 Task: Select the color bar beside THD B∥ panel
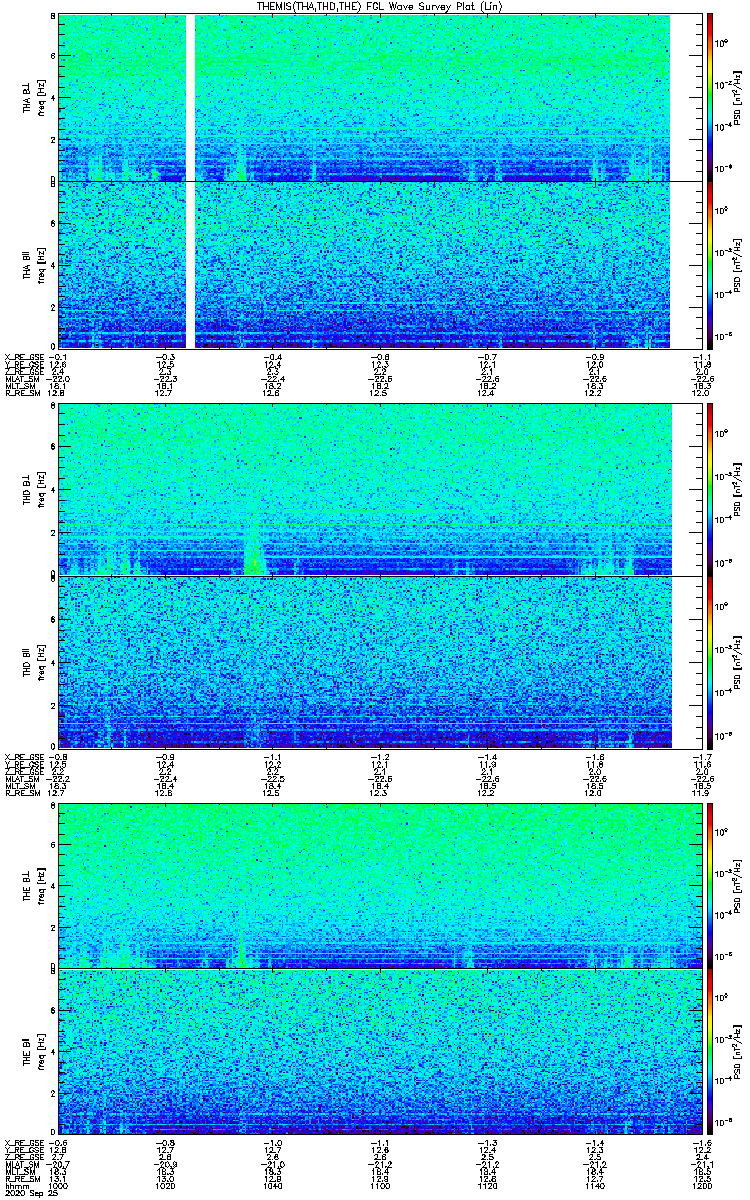coord(709,662)
